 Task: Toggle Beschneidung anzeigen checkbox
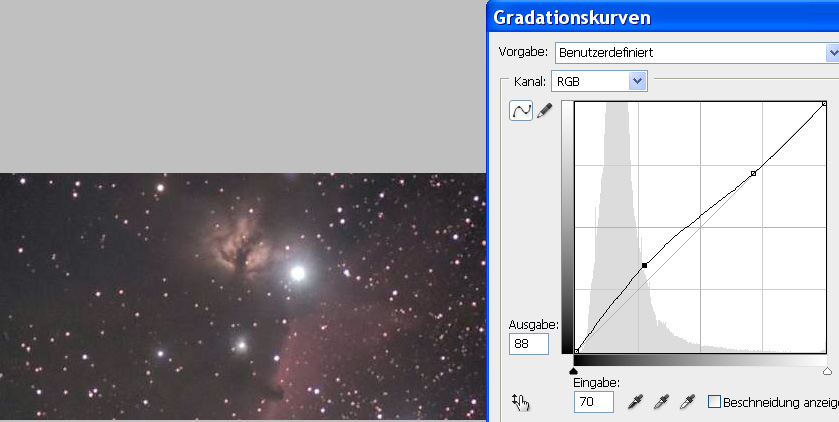tap(714, 402)
